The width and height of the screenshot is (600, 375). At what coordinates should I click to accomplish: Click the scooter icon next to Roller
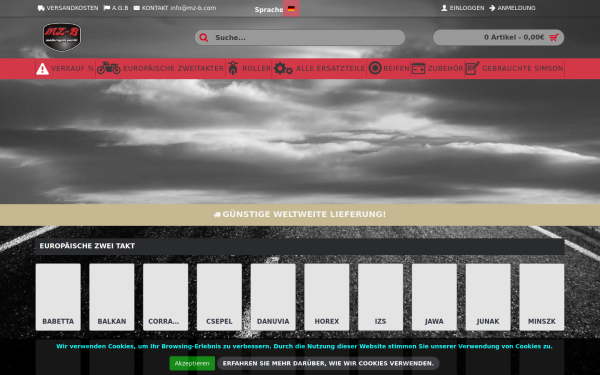pyautogui.click(x=233, y=68)
